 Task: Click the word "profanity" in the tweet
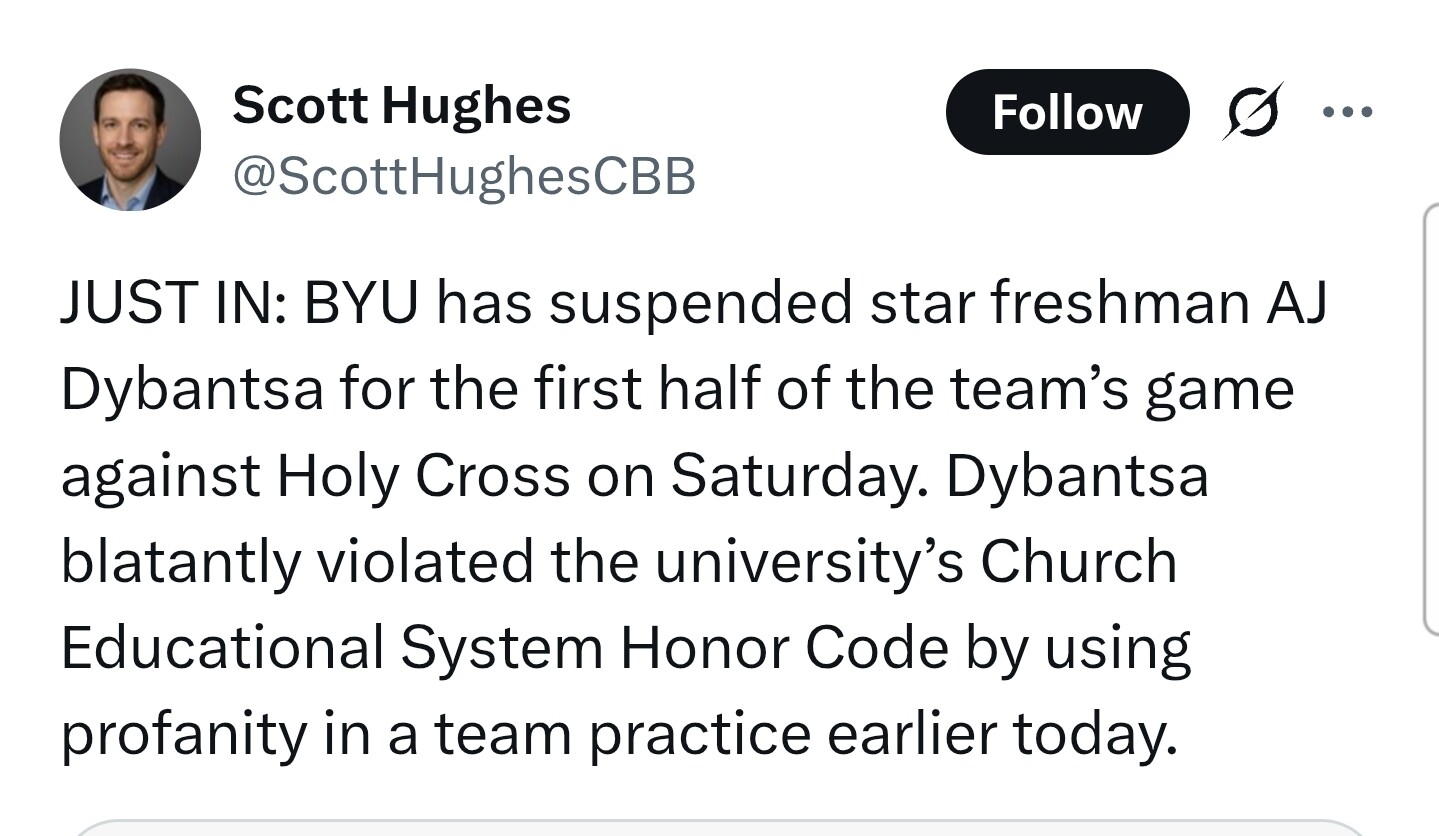(x=184, y=734)
